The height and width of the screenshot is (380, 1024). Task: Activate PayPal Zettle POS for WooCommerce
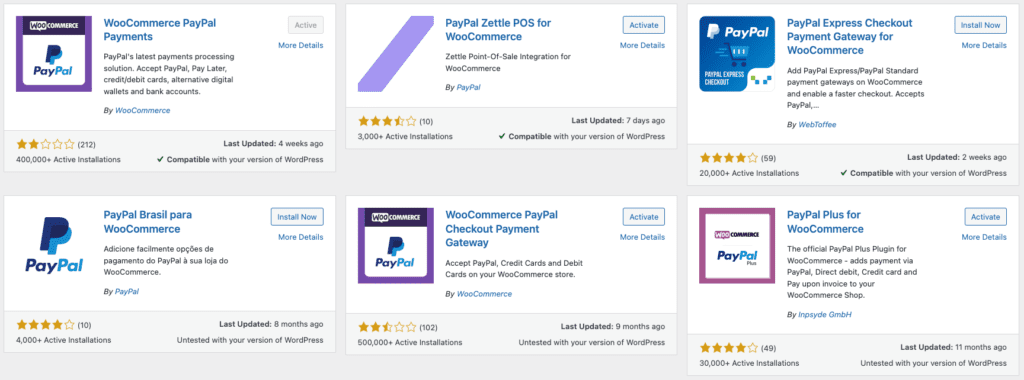tap(644, 25)
